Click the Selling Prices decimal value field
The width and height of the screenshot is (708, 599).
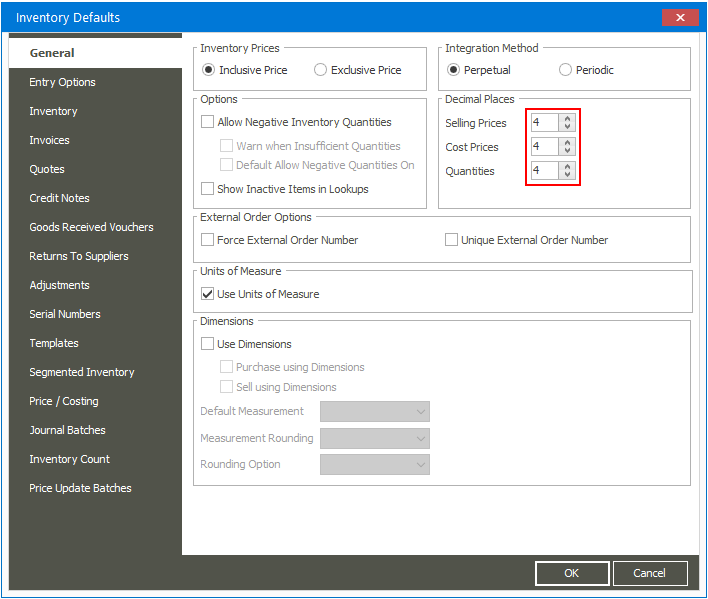point(544,123)
